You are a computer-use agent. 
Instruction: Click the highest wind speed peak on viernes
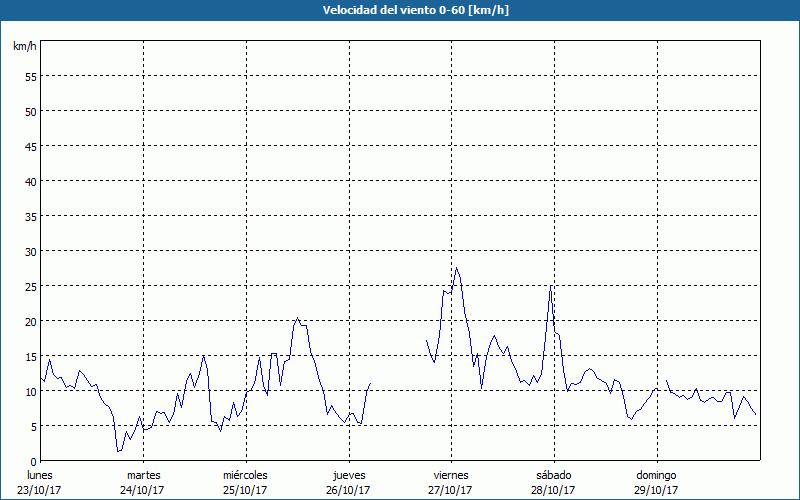[x=457, y=268]
